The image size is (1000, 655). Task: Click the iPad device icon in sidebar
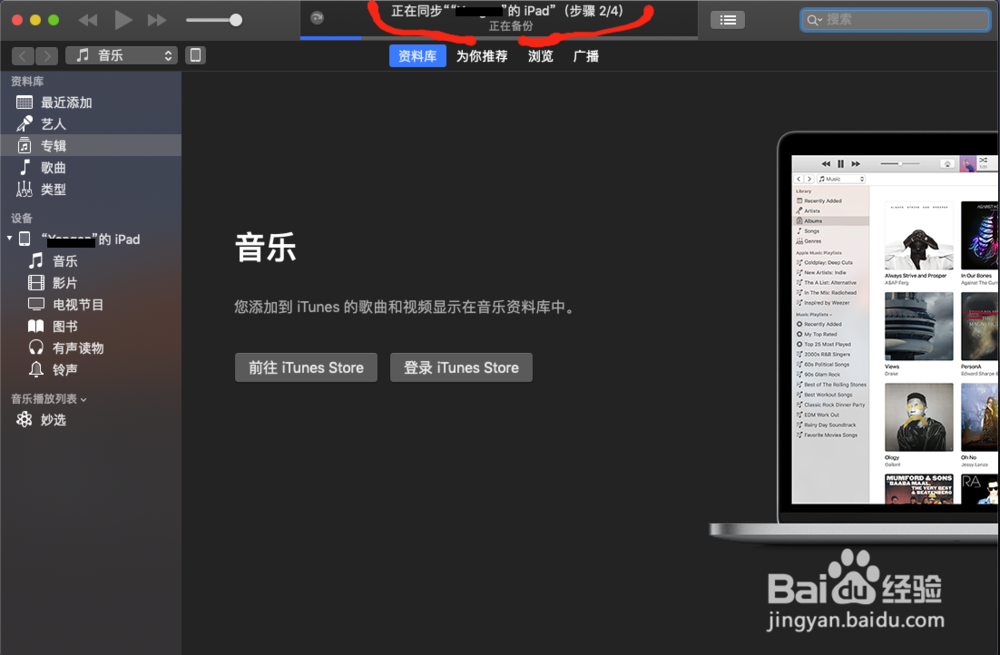point(25,239)
